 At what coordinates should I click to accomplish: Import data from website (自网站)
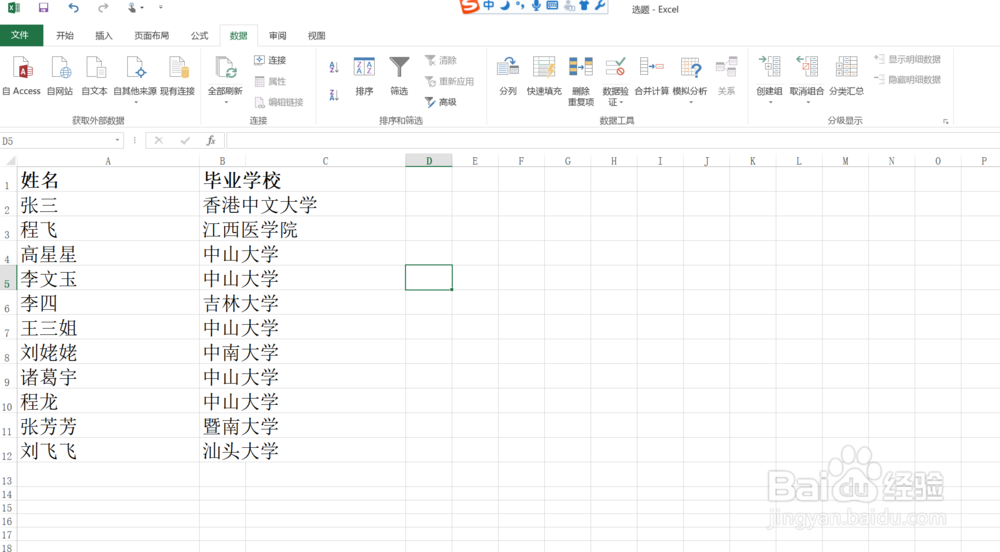tap(60, 76)
